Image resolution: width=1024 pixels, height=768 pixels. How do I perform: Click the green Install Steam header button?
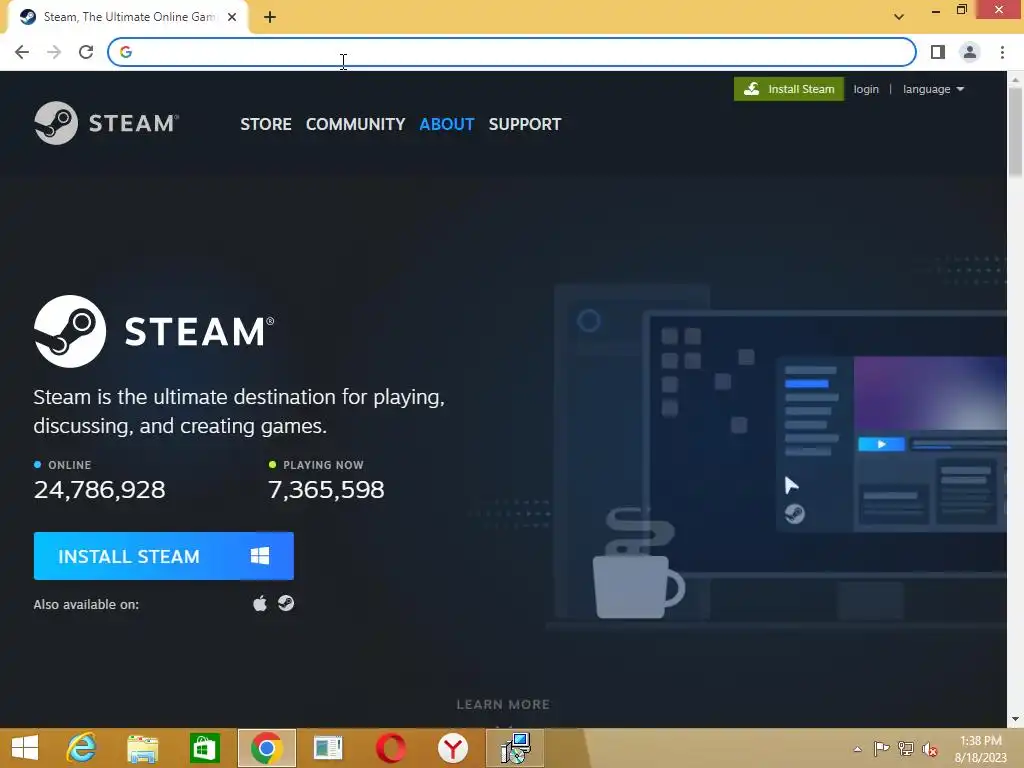[x=789, y=89]
